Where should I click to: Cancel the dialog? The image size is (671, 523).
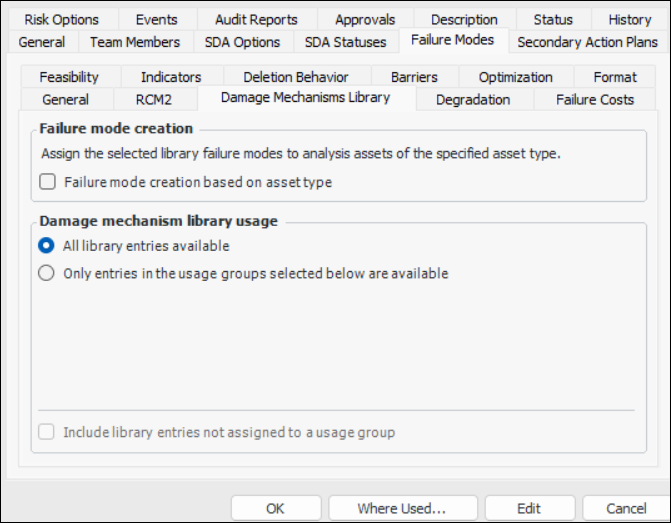point(626,508)
